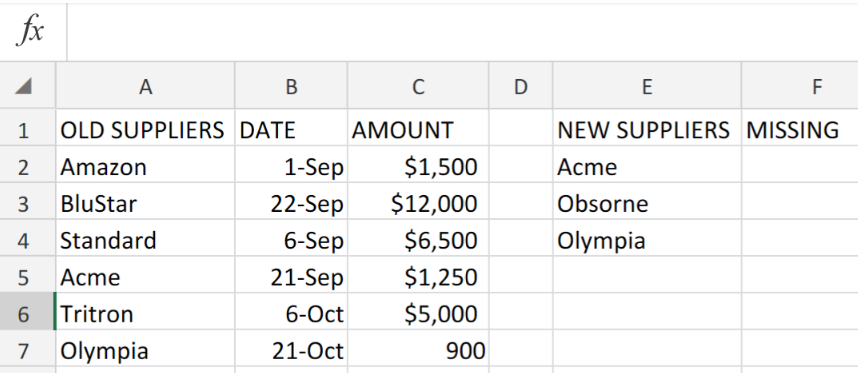The image size is (858, 374).
Task: Select column E header
Action: [x=647, y=86]
